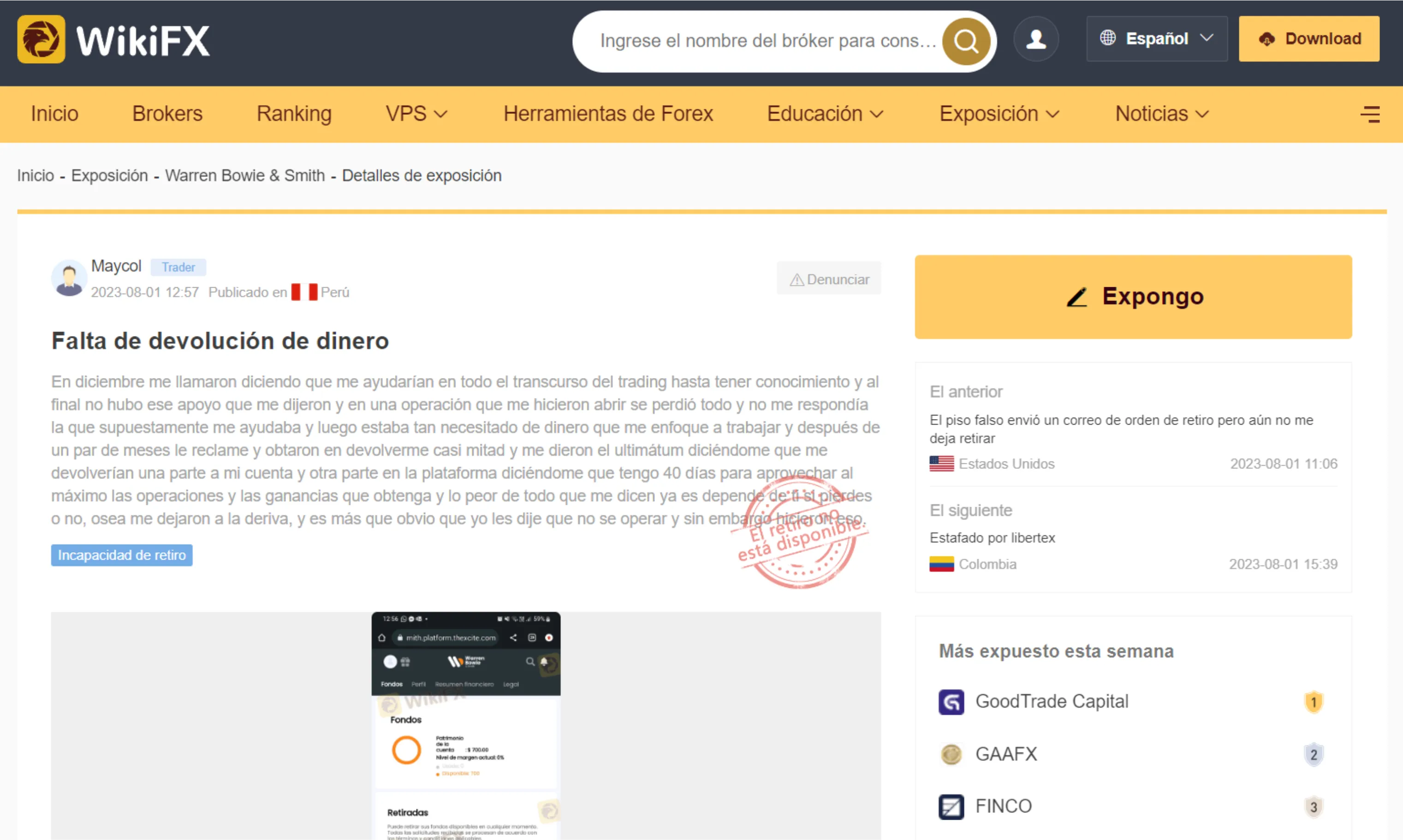Open the user account profile icon
Image resolution: width=1403 pixels, height=840 pixels.
tap(1036, 39)
